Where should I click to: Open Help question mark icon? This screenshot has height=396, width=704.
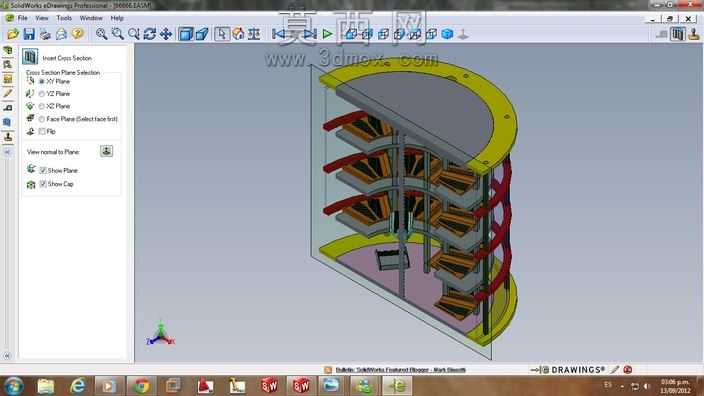click(x=78, y=34)
